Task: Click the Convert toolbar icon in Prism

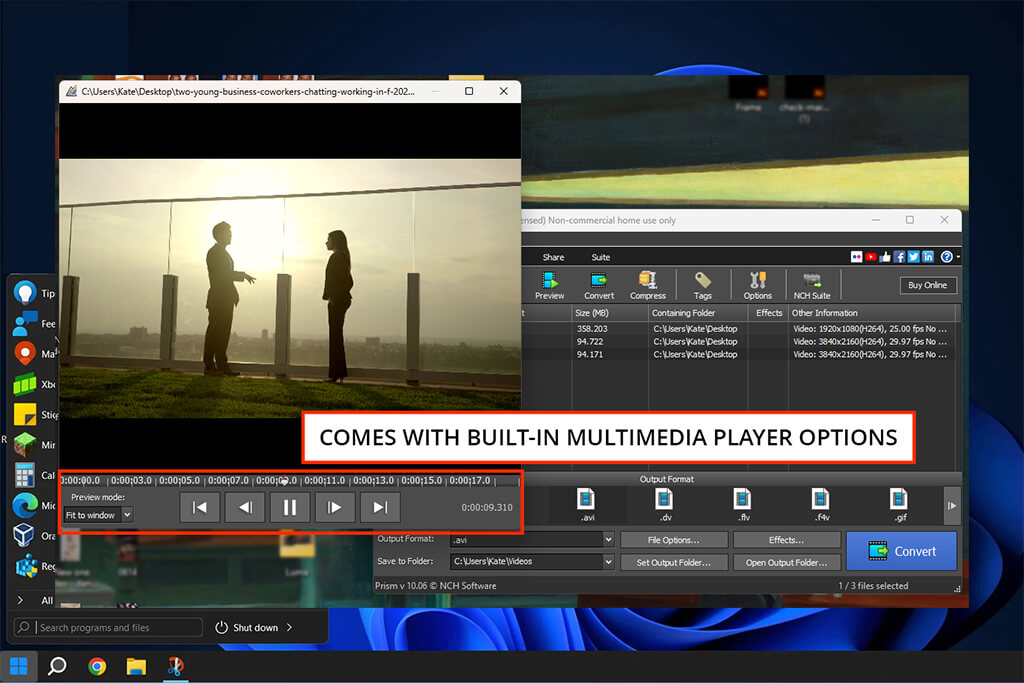Action: point(599,286)
